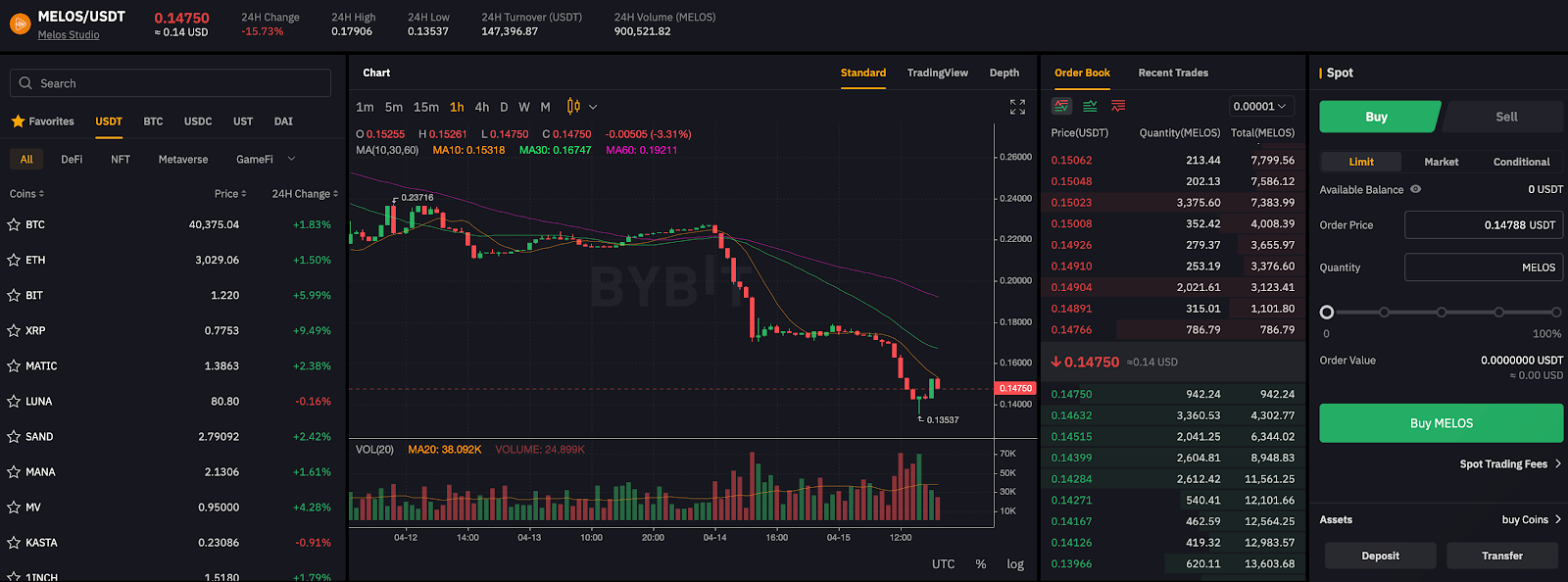
Task: Favorite KASTA with its star icon
Action: (x=14, y=542)
